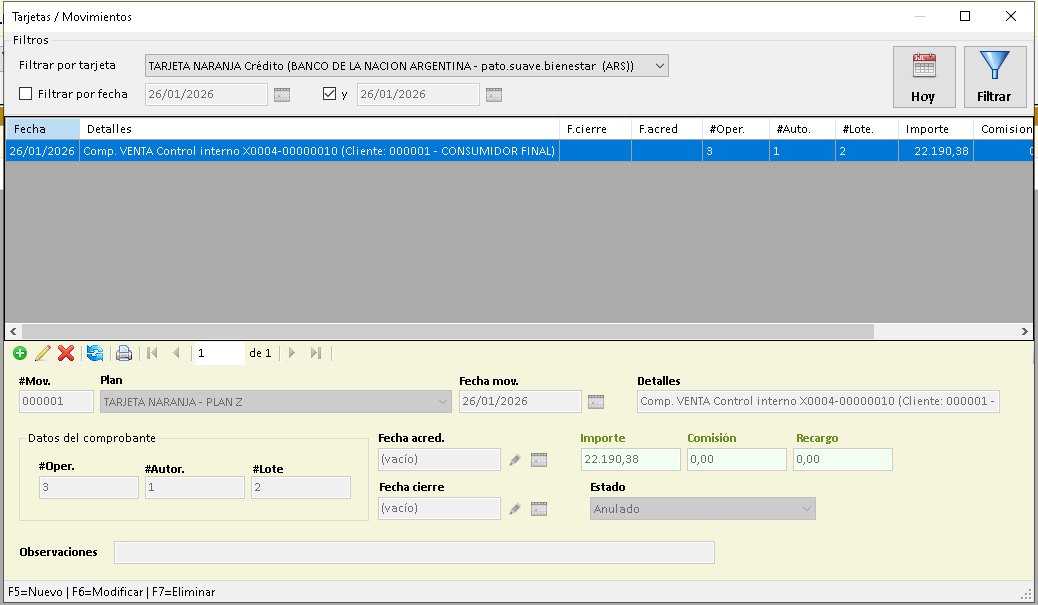The image size is (1038, 605).
Task: Edit Fecha acred. with its pencil icon
Action: [x=515, y=460]
